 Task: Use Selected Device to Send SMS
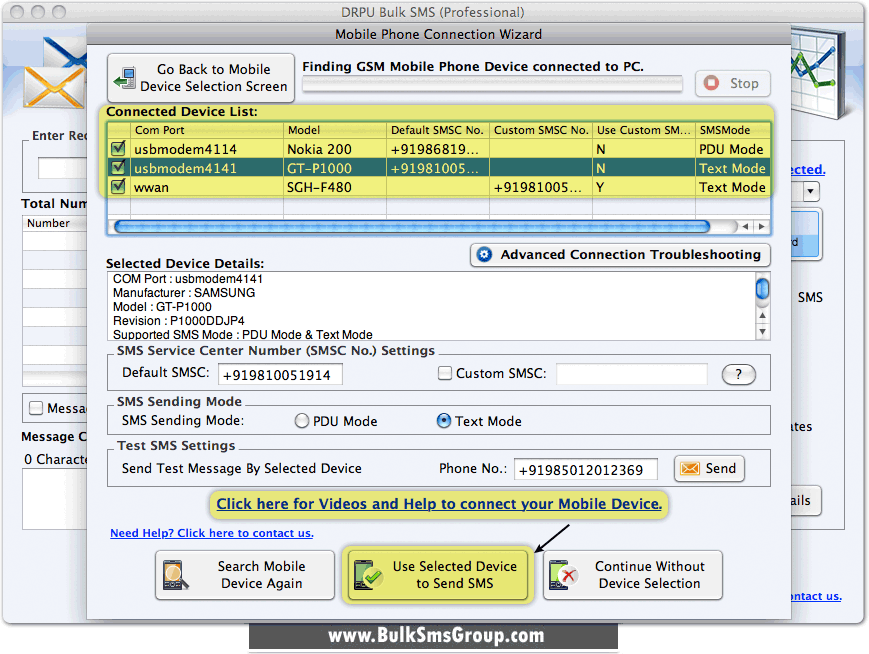(x=437, y=575)
